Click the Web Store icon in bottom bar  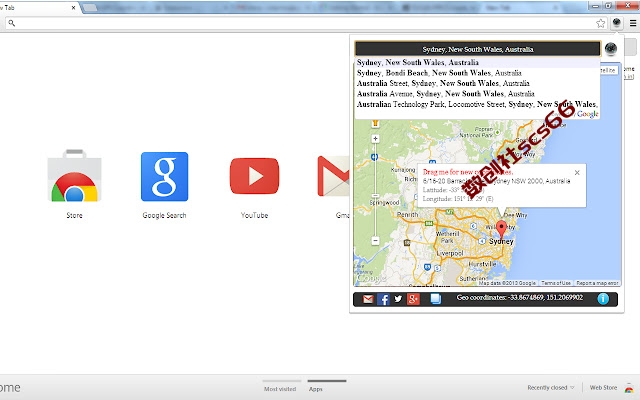coord(629,388)
